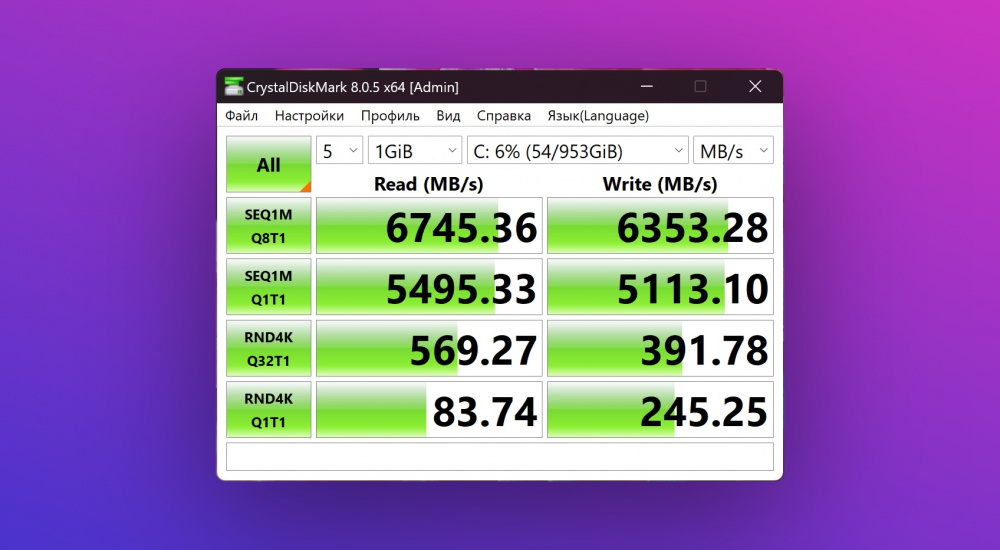1000x550 pixels.
Task: Open the Справка menu
Action: pyautogui.click(x=504, y=115)
